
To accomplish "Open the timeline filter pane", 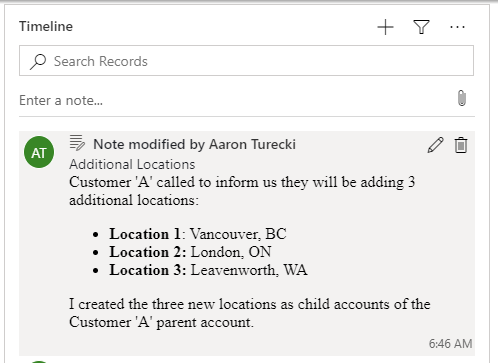I will [x=421, y=27].
